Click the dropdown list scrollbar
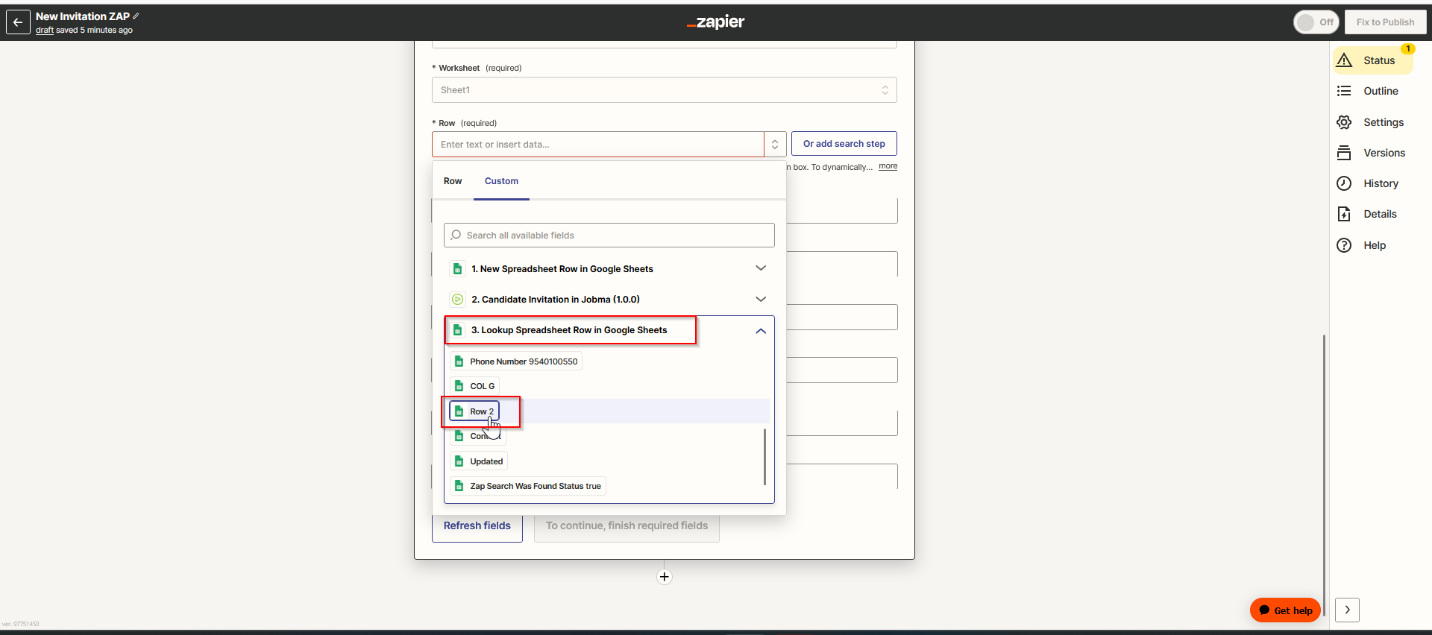1432x635 pixels. 765,456
